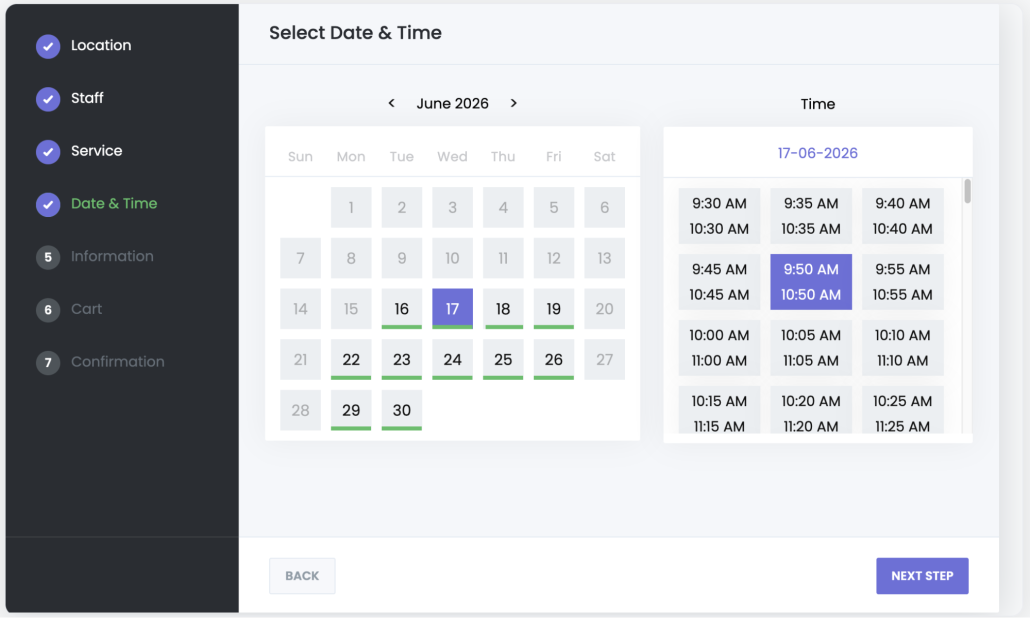The image size is (1030, 618).
Task: Choose the 9:50 AM – 10:50 AM slot
Action: [x=811, y=282]
